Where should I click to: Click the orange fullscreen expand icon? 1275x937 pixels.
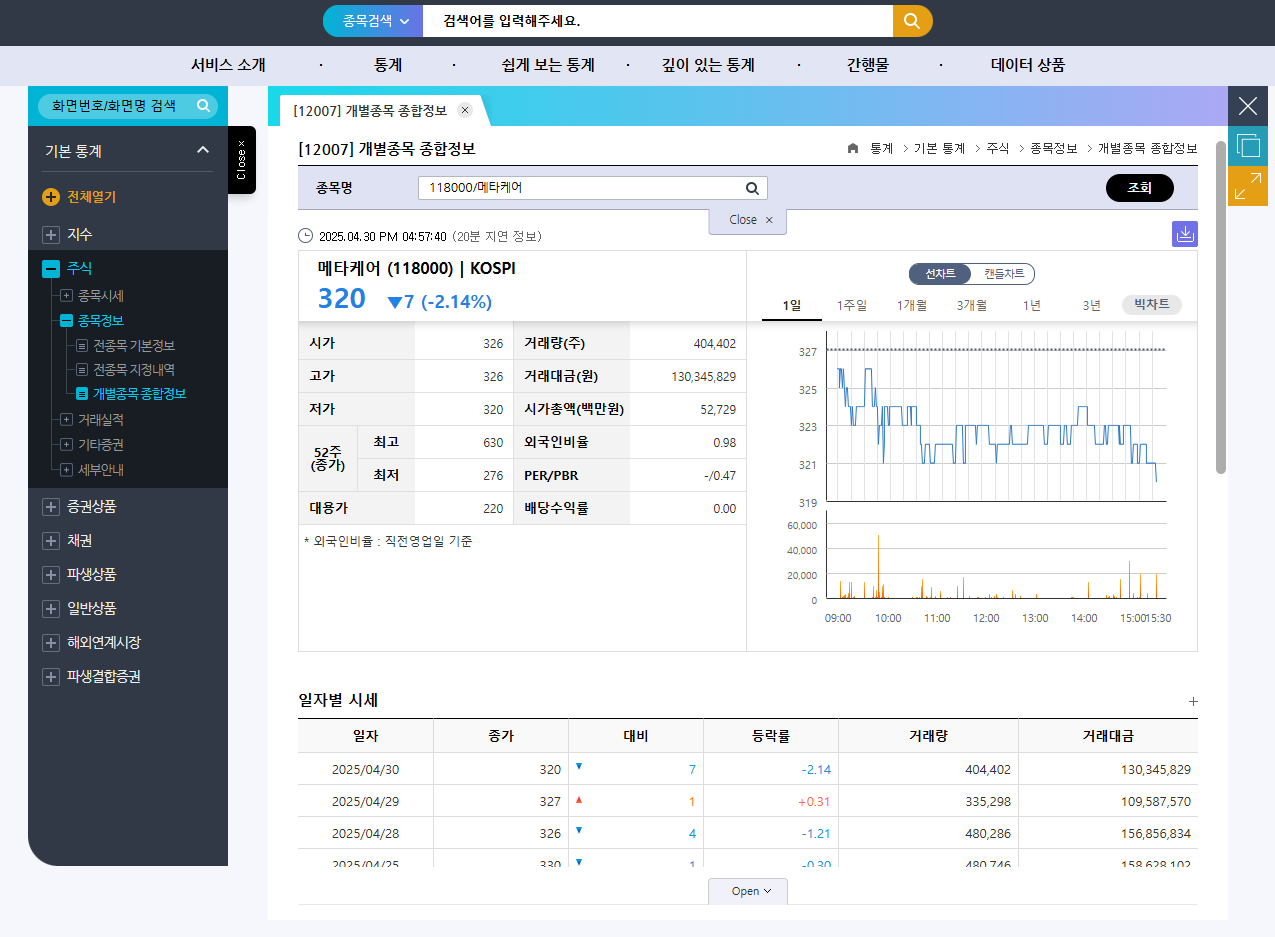(1248, 186)
